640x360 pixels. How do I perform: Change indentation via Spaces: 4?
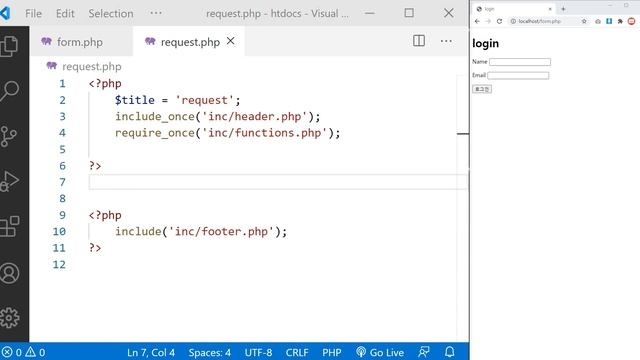[209, 352]
